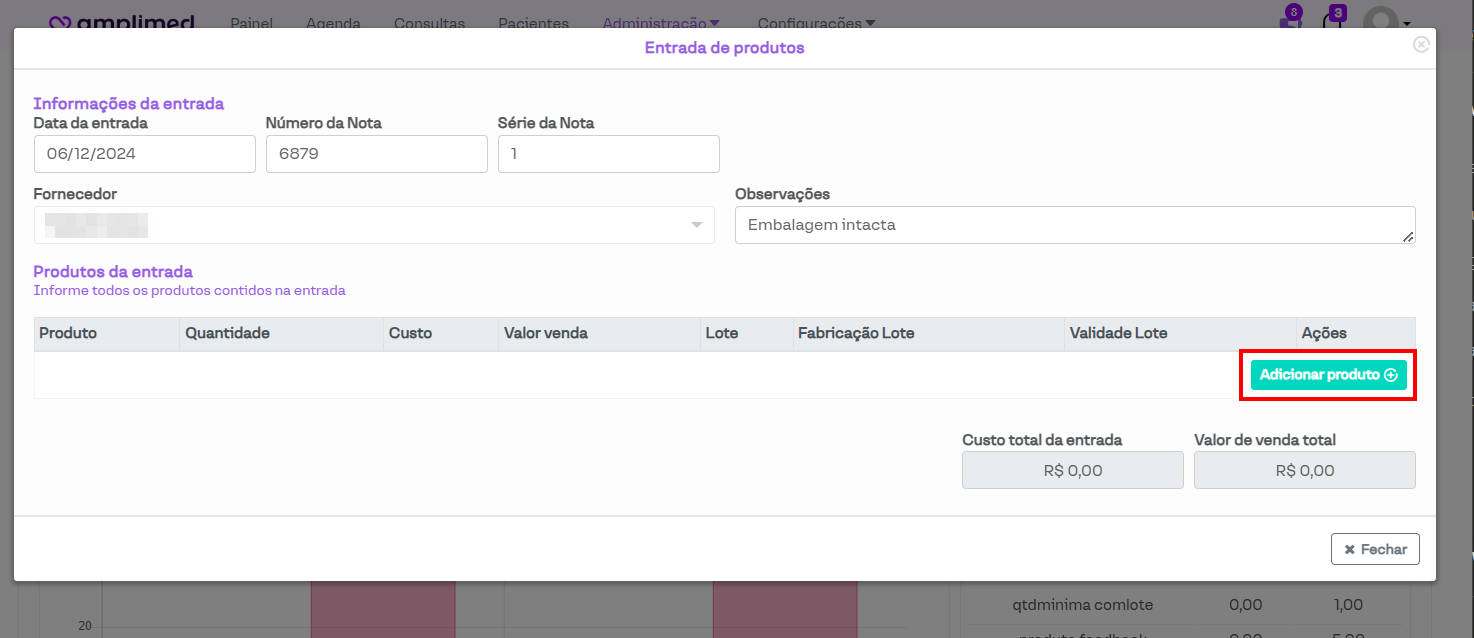Viewport: 1474px width, 638px height.
Task: Click the Custo total da entrada field
Action: pyautogui.click(x=1072, y=470)
